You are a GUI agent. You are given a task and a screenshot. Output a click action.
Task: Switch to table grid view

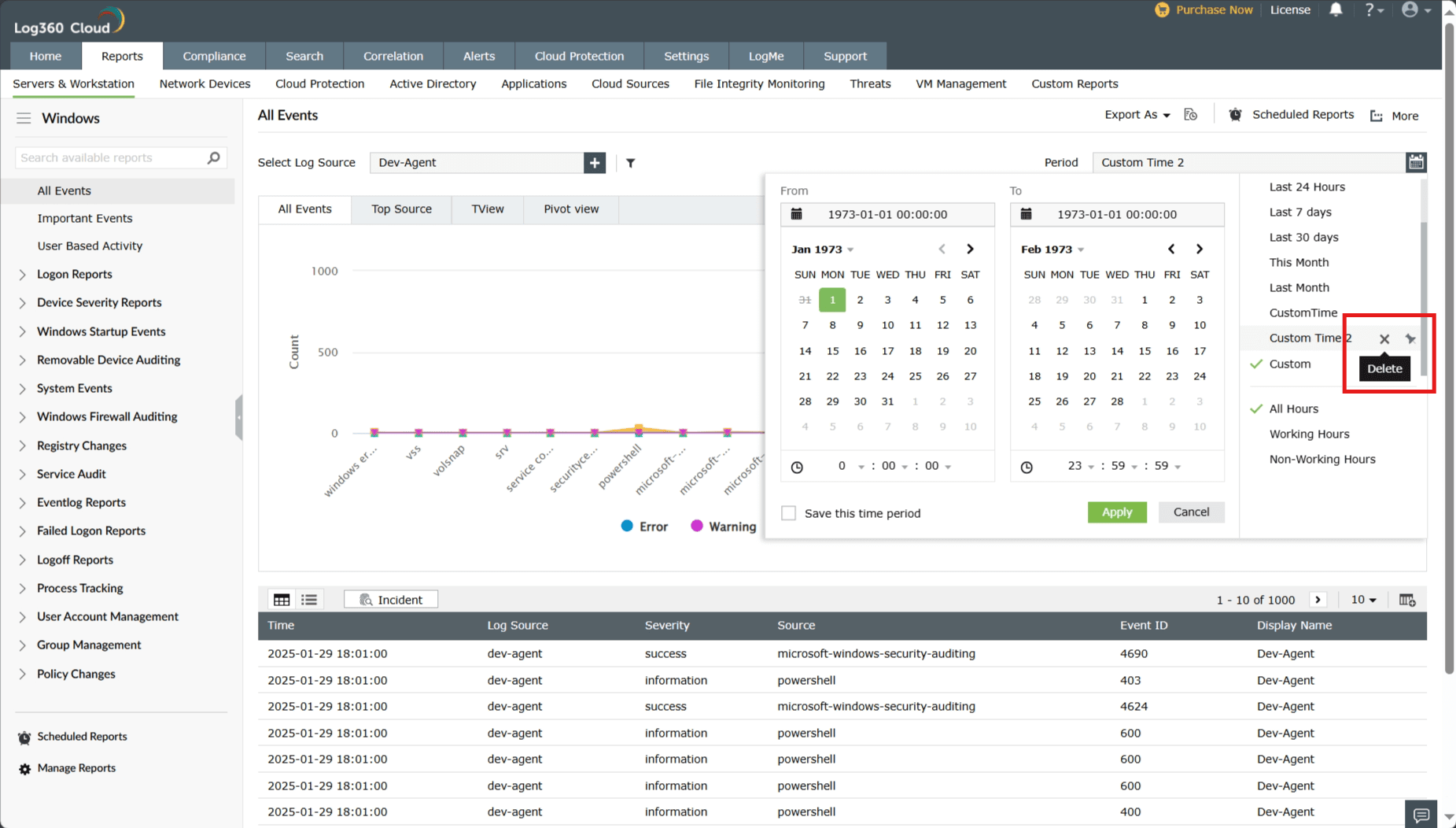pos(282,600)
